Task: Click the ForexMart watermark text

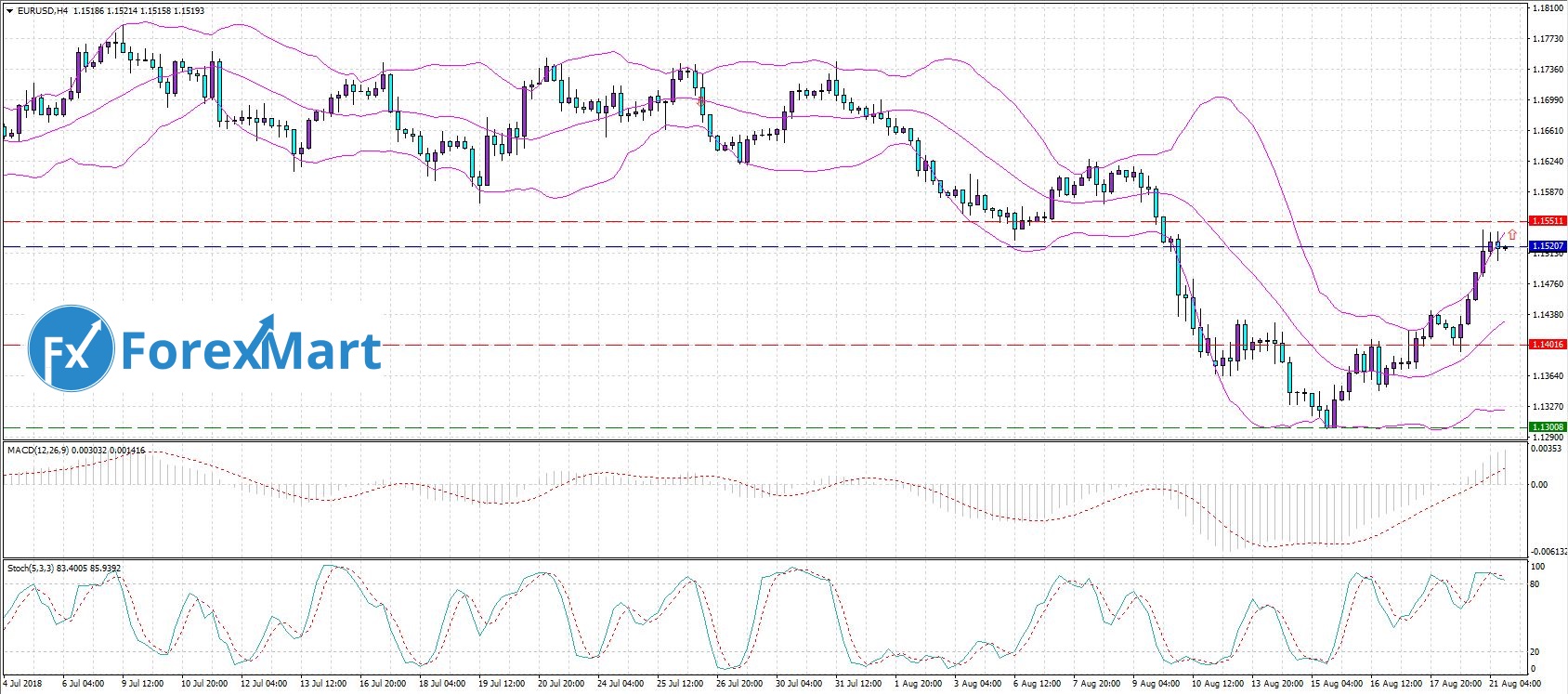Action: pyautogui.click(x=251, y=350)
